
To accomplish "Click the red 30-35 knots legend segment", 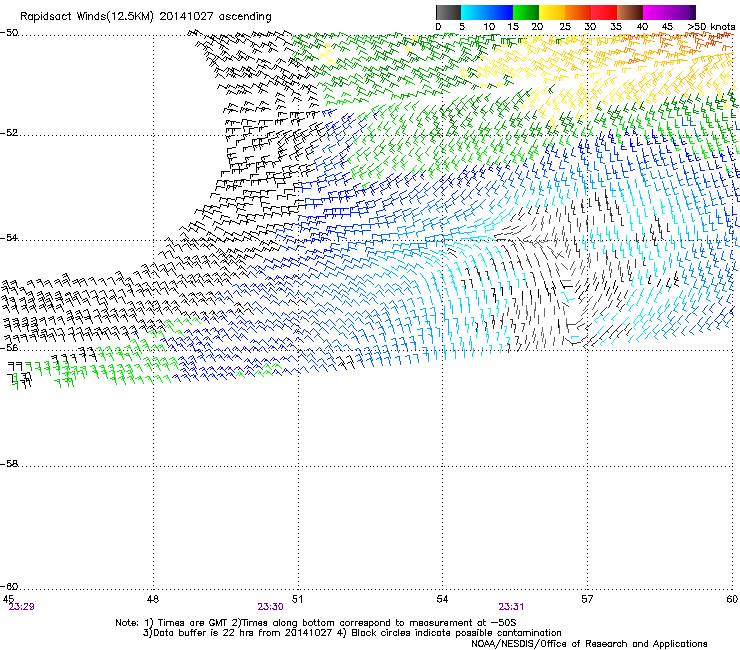I will 604,12.
